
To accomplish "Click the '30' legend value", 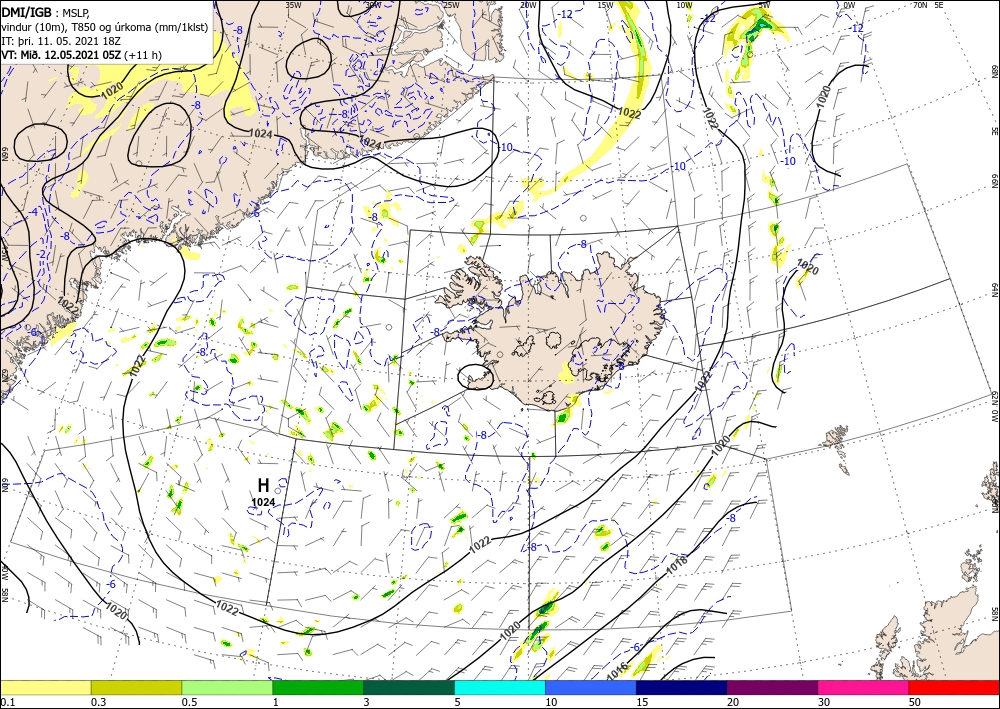I will 824,702.
